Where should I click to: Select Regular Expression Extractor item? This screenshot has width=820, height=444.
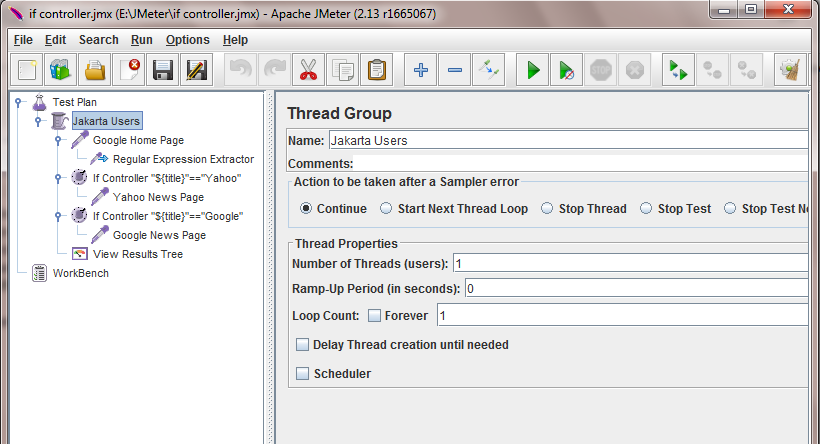tap(184, 159)
